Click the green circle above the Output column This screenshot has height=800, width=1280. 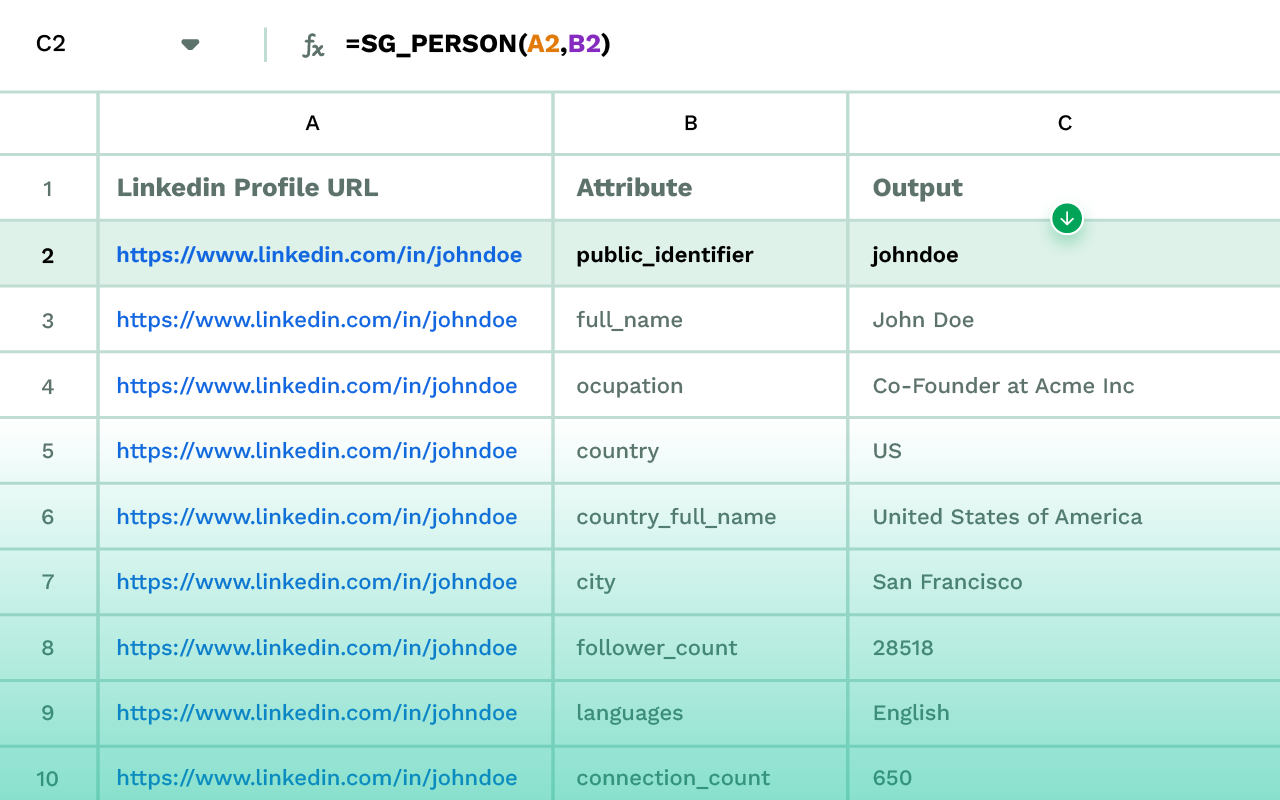point(1066,218)
